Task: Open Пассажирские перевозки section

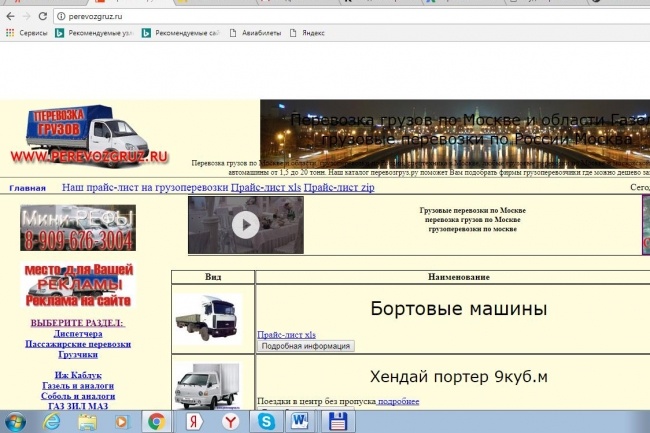Action: point(78,344)
